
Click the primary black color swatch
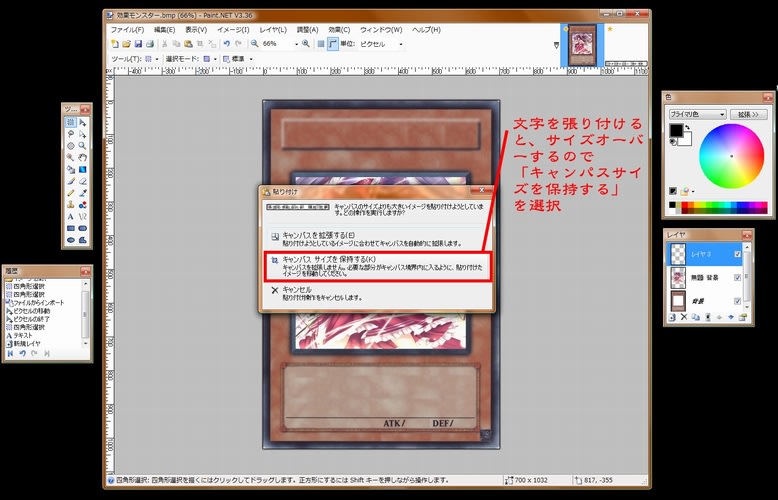click(x=676, y=130)
